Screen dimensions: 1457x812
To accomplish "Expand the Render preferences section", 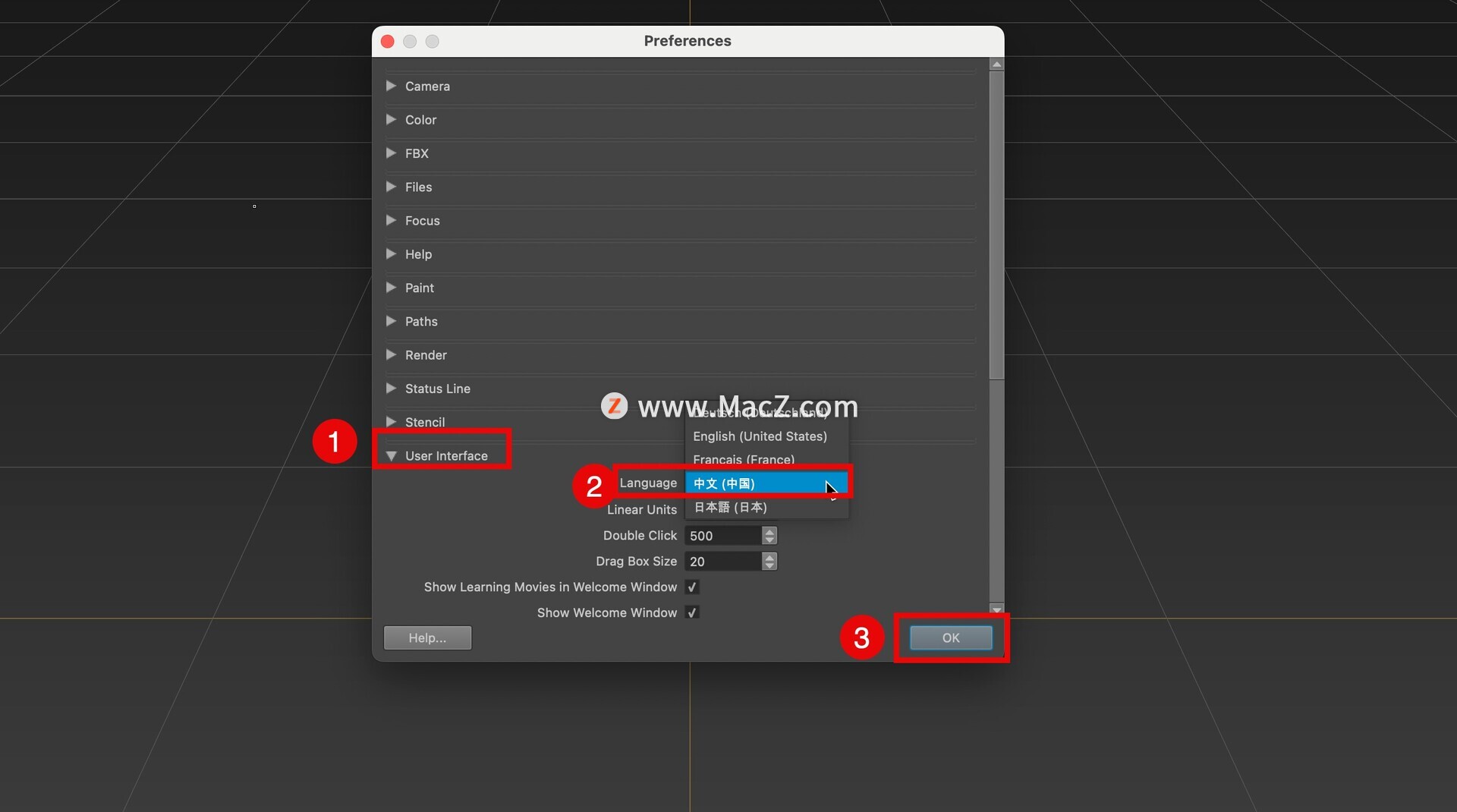I will pyautogui.click(x=392, y=355).
